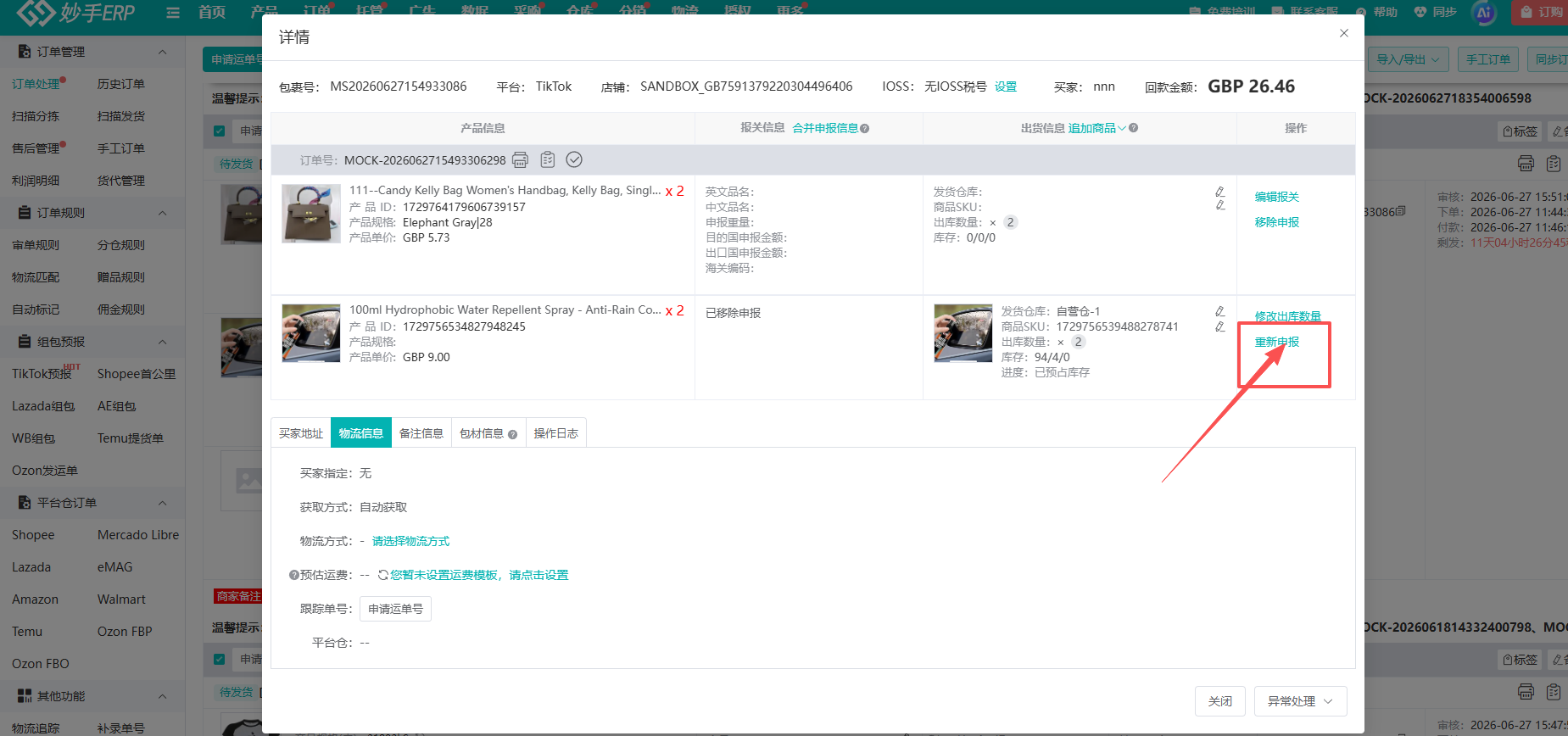Open the 导入/导出 dropdown in background toolbar

coord(1408,59)
